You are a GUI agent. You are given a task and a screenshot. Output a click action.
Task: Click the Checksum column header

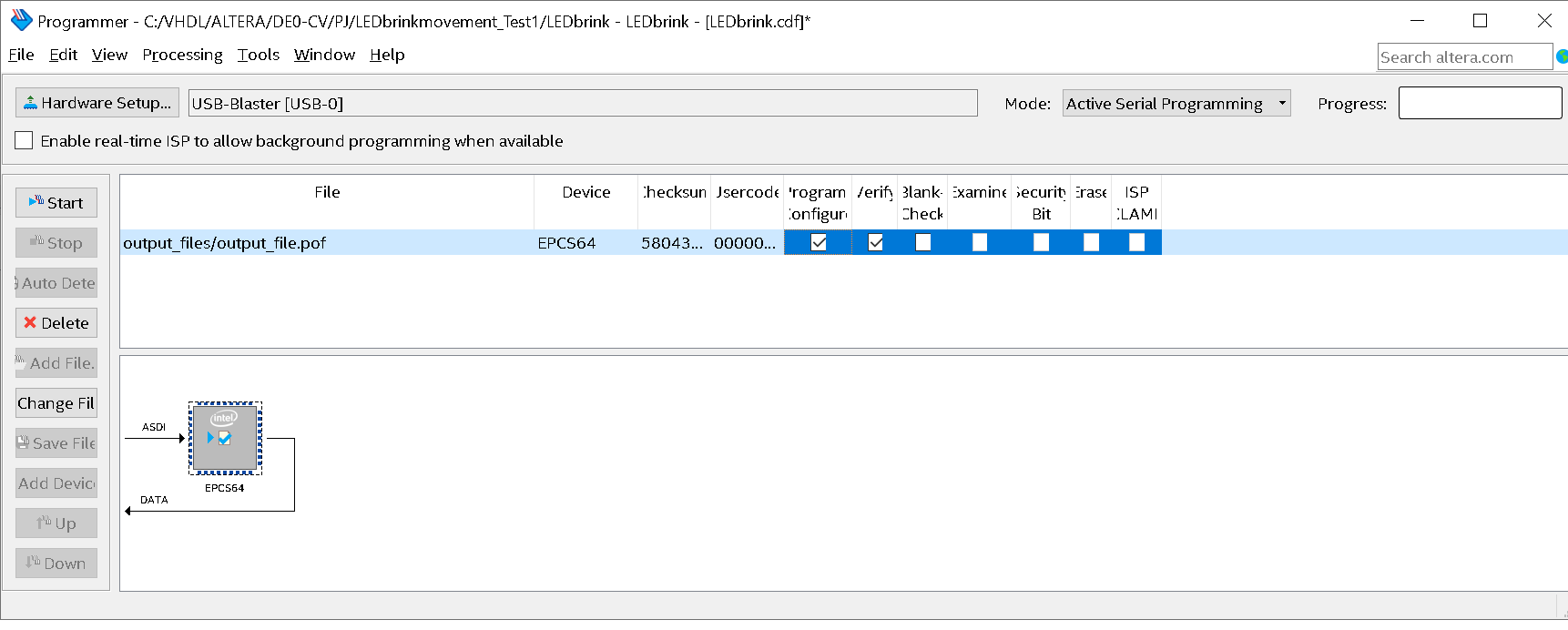[x=674, y=202]
